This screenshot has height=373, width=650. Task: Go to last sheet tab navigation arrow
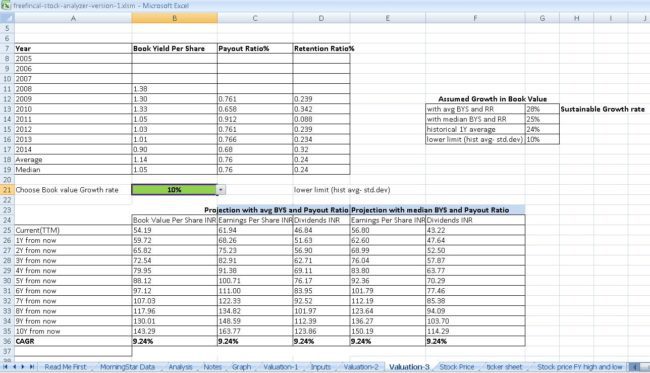coord(32,367)
